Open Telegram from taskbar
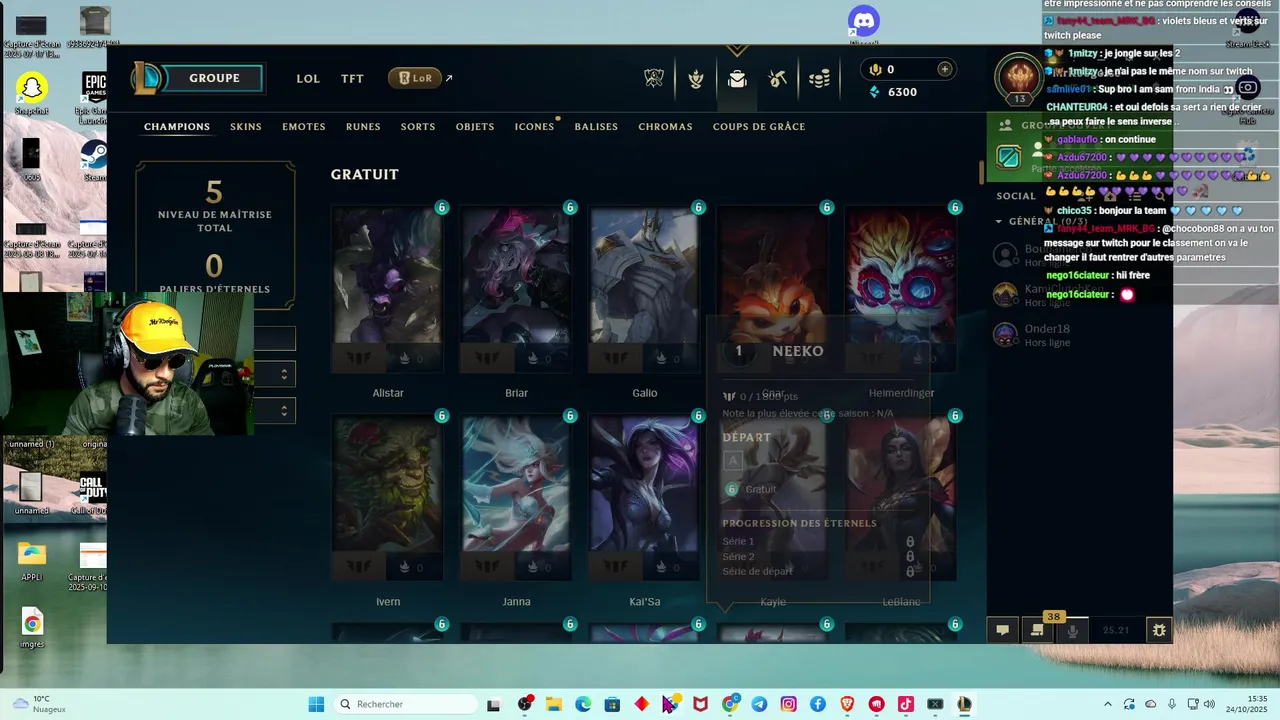 click(759, 704)
